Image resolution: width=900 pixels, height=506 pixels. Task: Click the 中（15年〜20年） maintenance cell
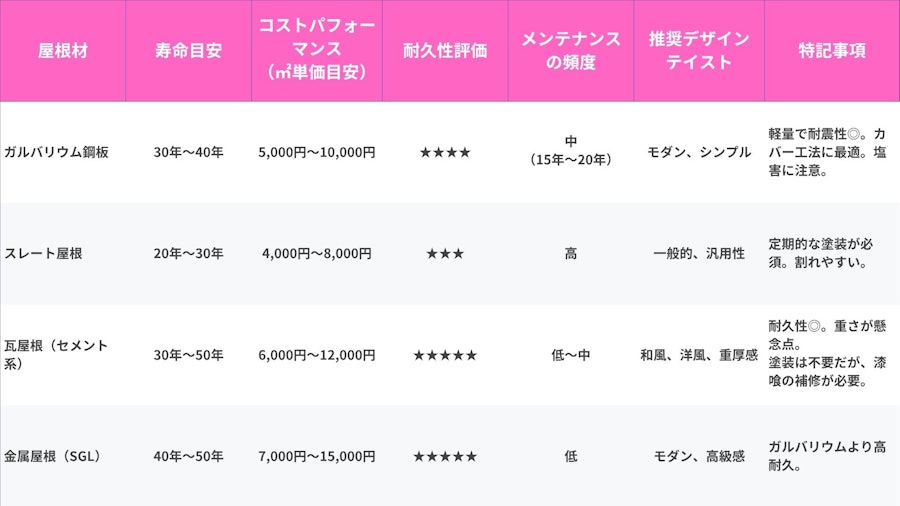point(571,152)
